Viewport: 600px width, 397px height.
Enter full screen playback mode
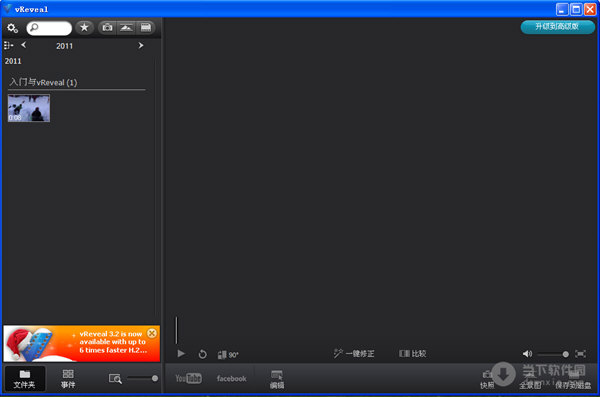click(x=580, y=354)
